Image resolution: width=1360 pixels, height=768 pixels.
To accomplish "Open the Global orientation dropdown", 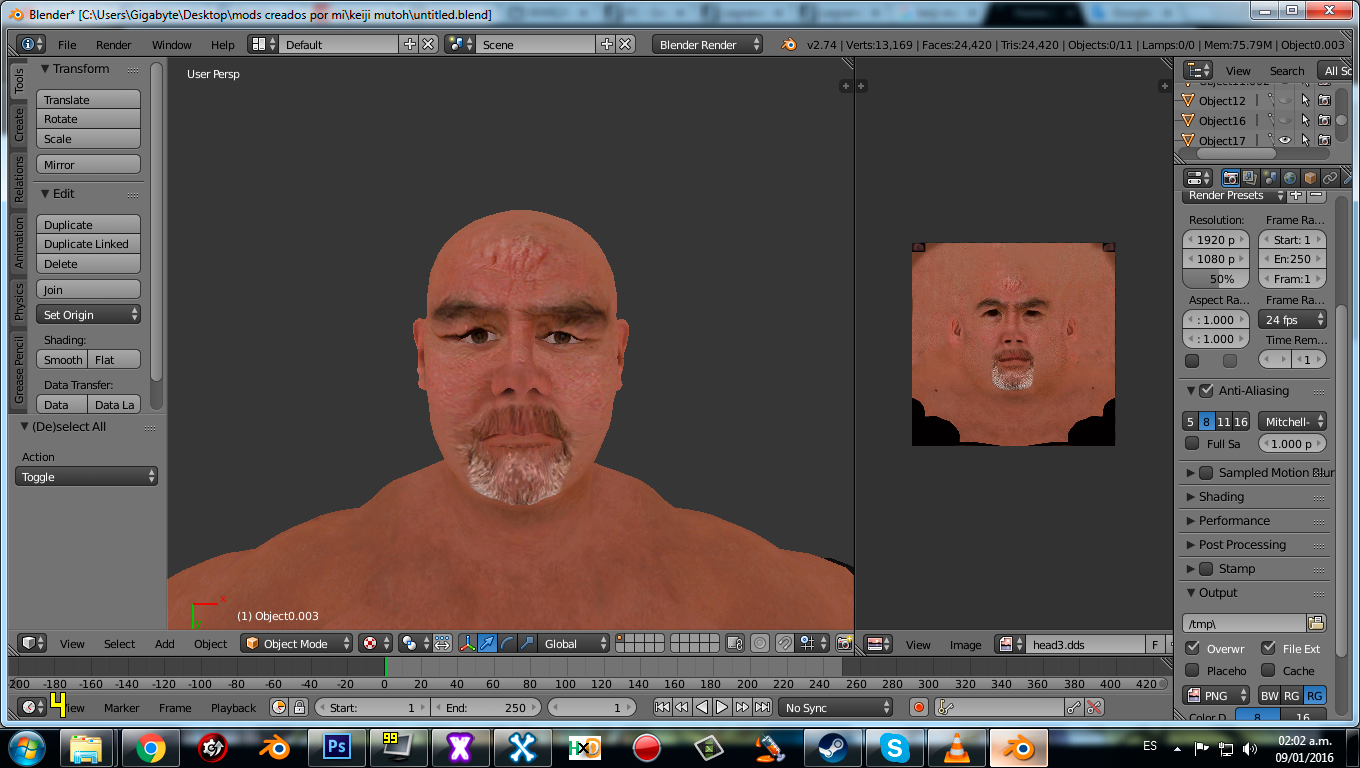I will point(574,644).
